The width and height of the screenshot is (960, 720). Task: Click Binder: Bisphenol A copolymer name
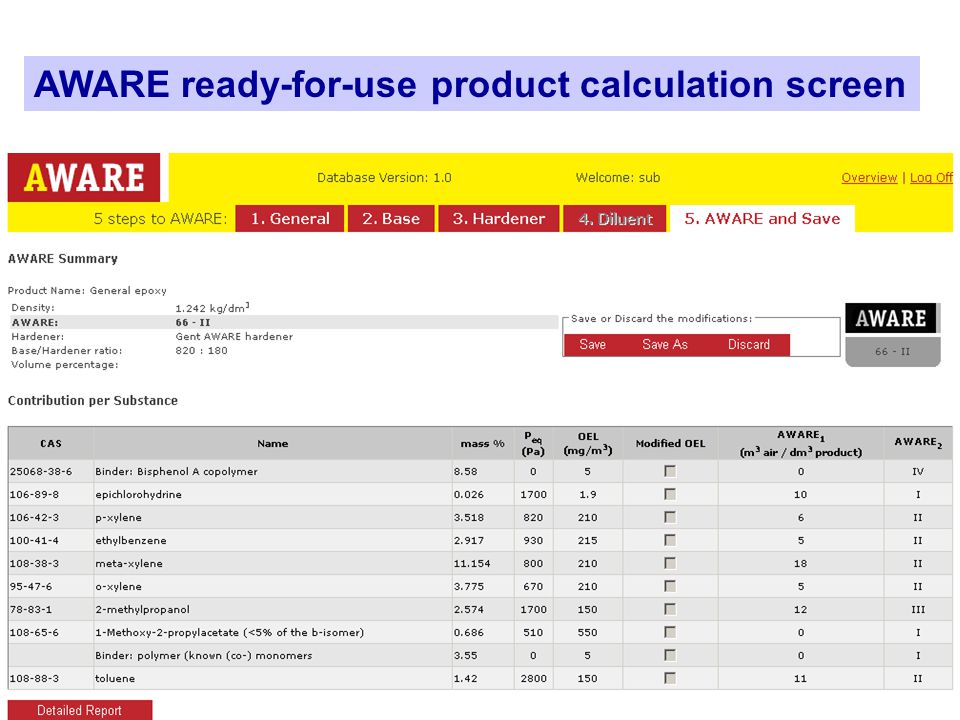tap(176, 471)
